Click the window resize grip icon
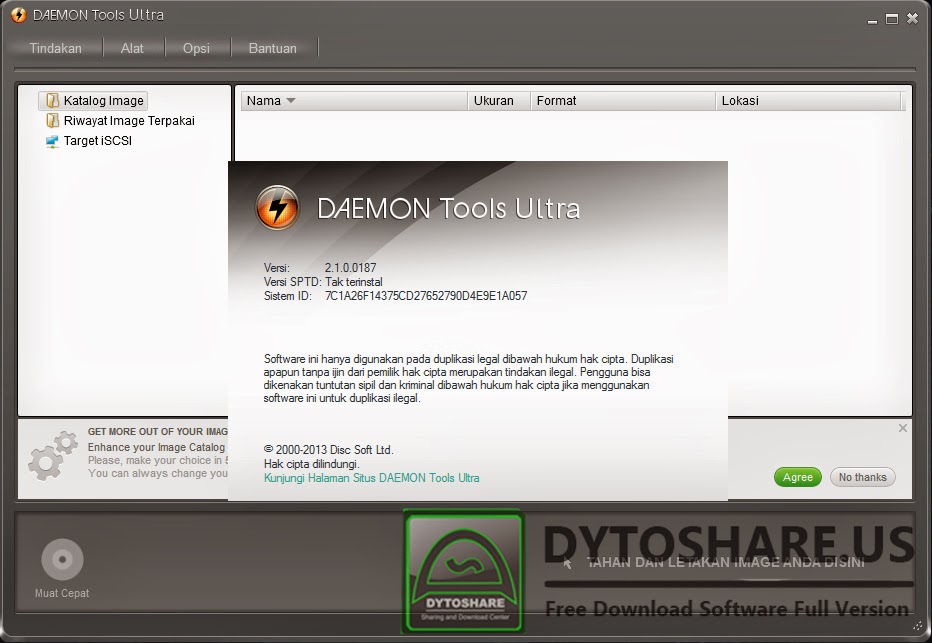Image resolution: width=932 pixels, height=643 pixels. coord(919,626)
